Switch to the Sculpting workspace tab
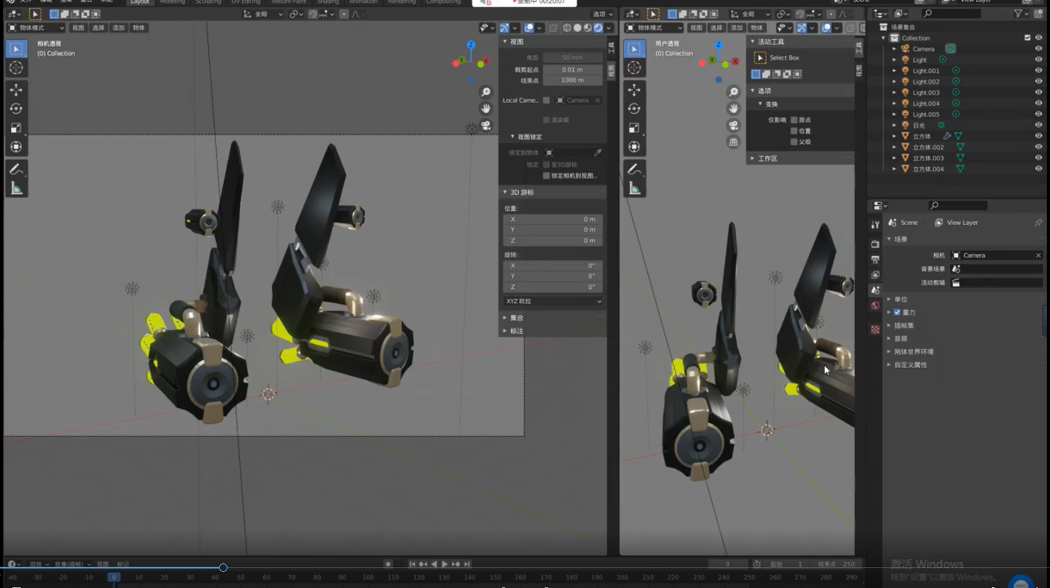Image resolution: width=1050 pixels, height=588 pixels. pyautogui.click(x=208, y=3)
